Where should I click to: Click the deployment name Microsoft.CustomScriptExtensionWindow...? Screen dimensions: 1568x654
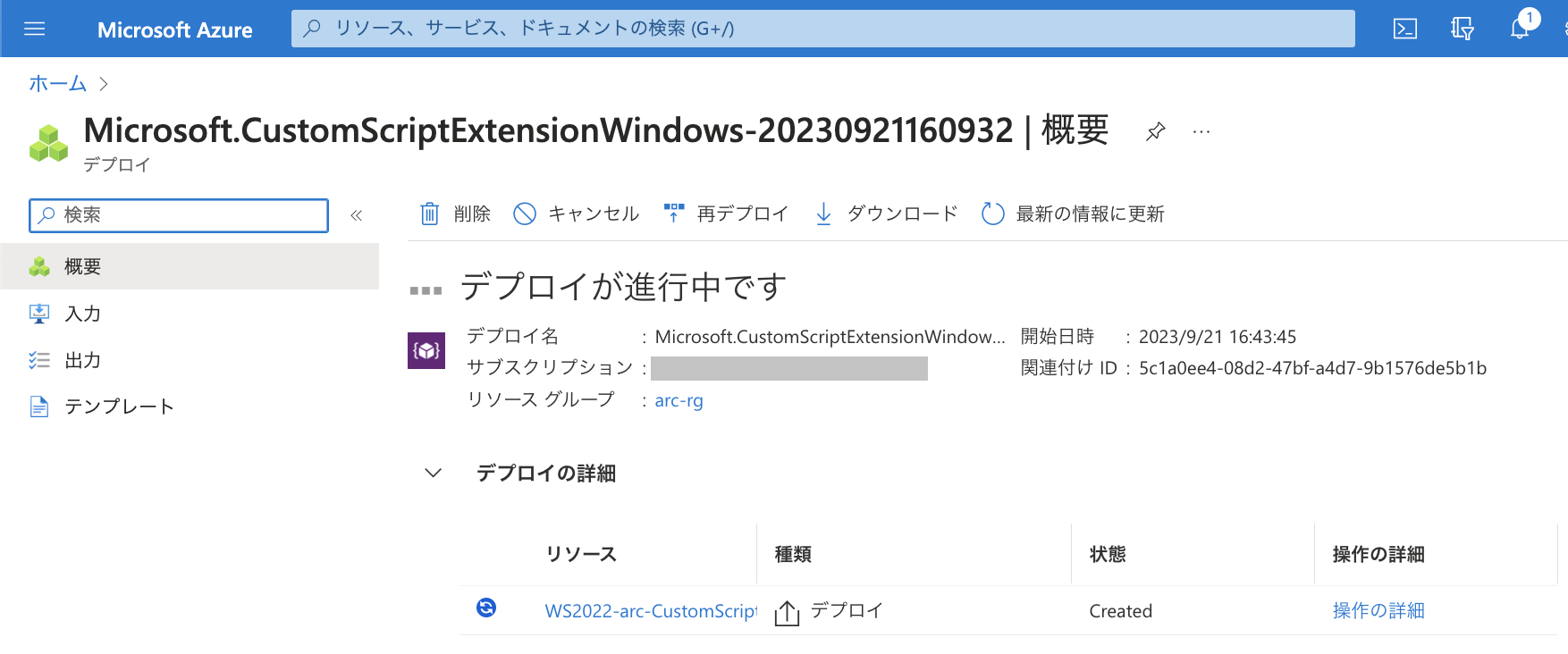[830, 337]
